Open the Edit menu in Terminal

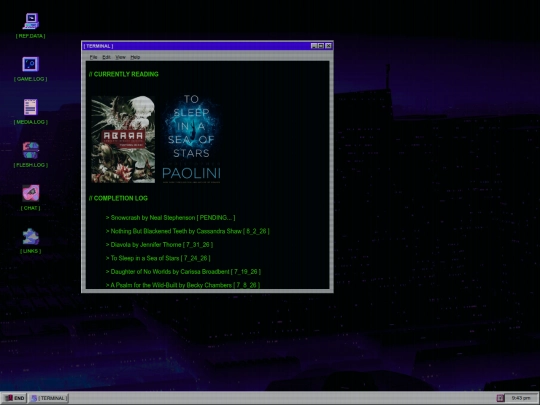[106, 57]
